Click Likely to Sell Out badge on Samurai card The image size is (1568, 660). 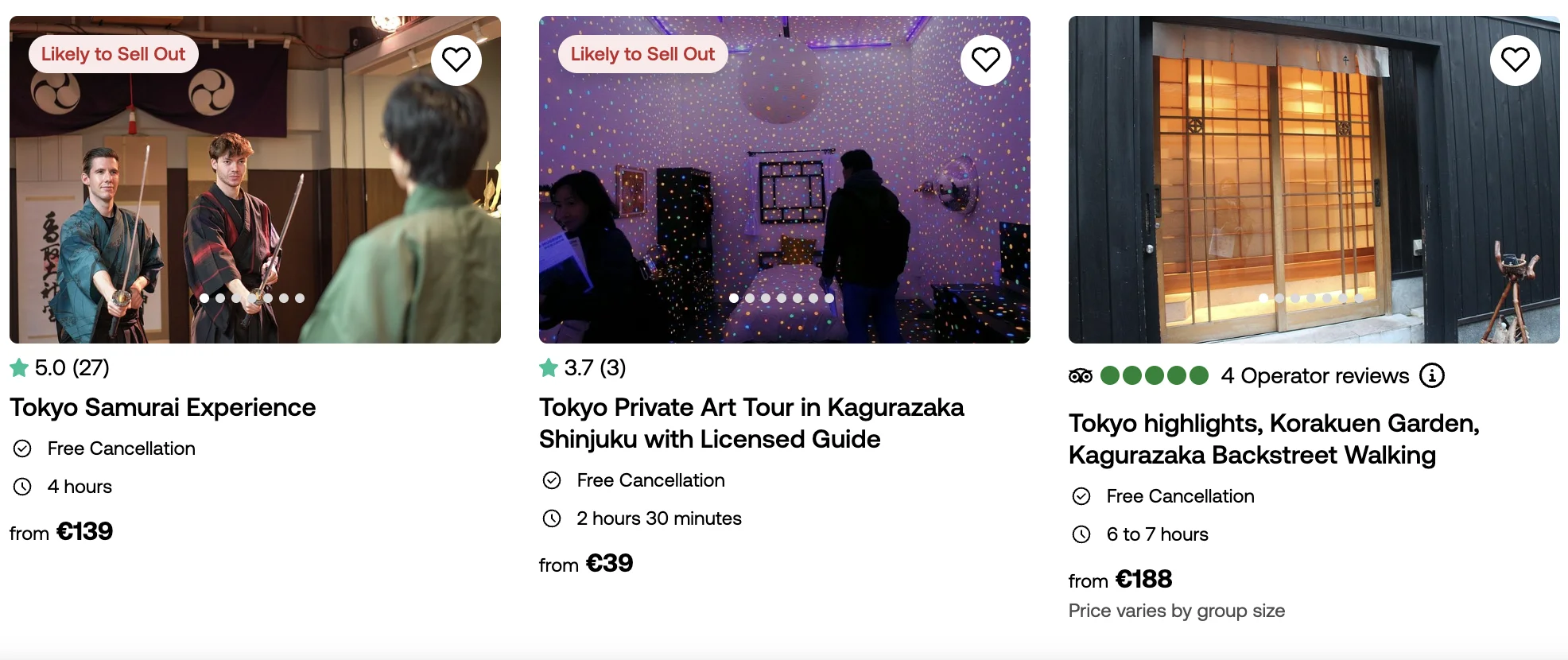tap(113, 54)
